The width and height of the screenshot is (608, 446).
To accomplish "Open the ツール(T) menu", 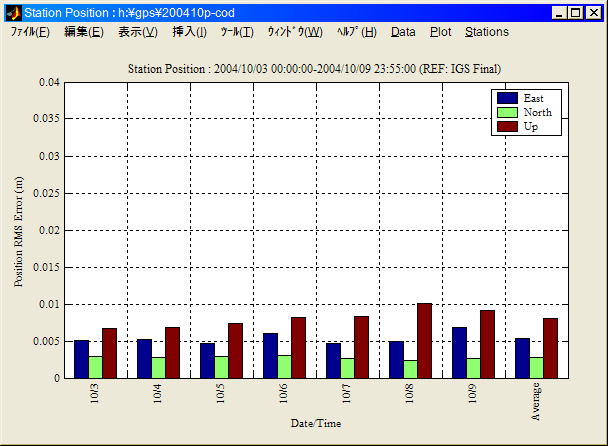I will (x=237, y=32).
